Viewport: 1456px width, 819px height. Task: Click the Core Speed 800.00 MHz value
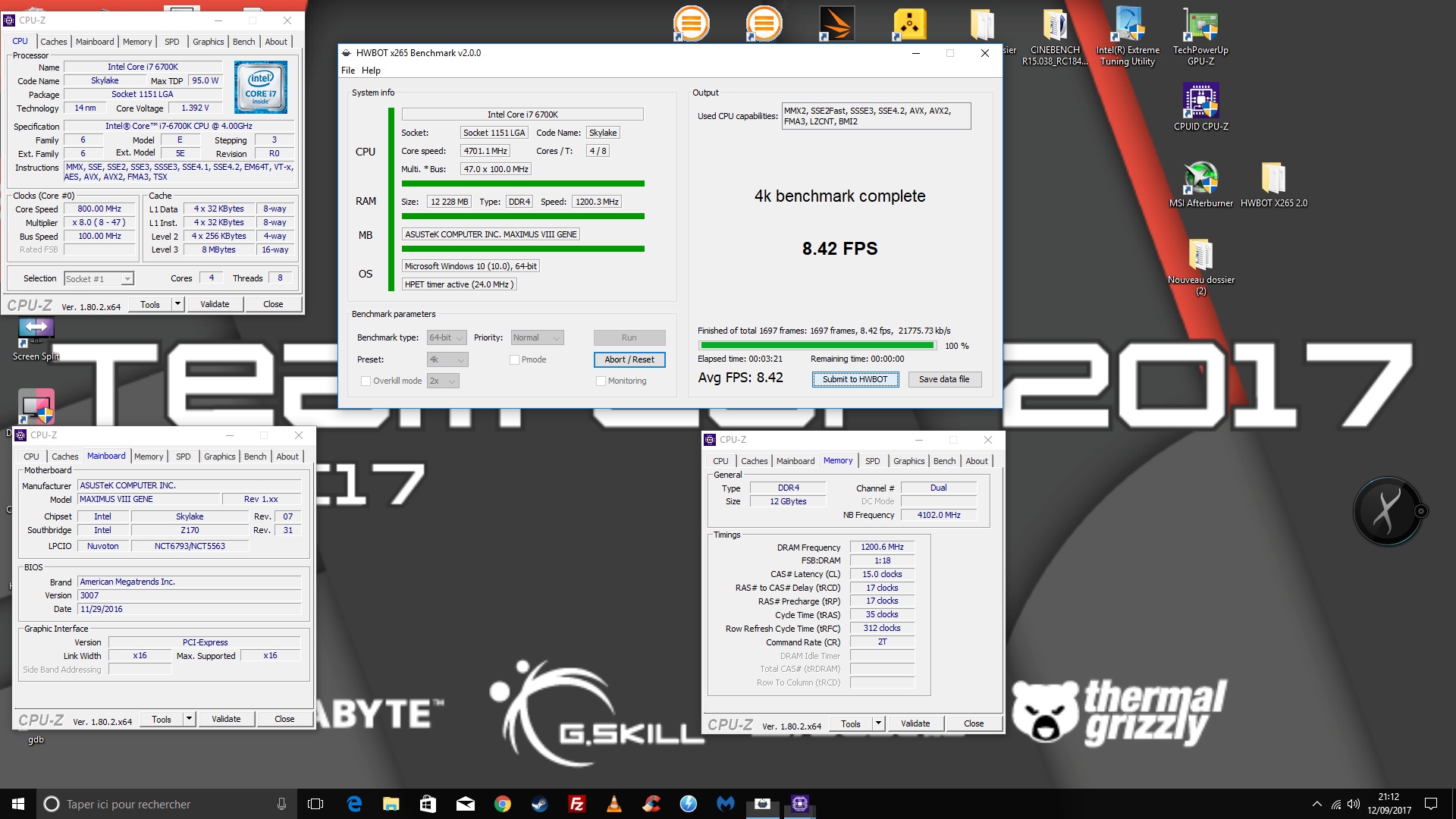99,209
